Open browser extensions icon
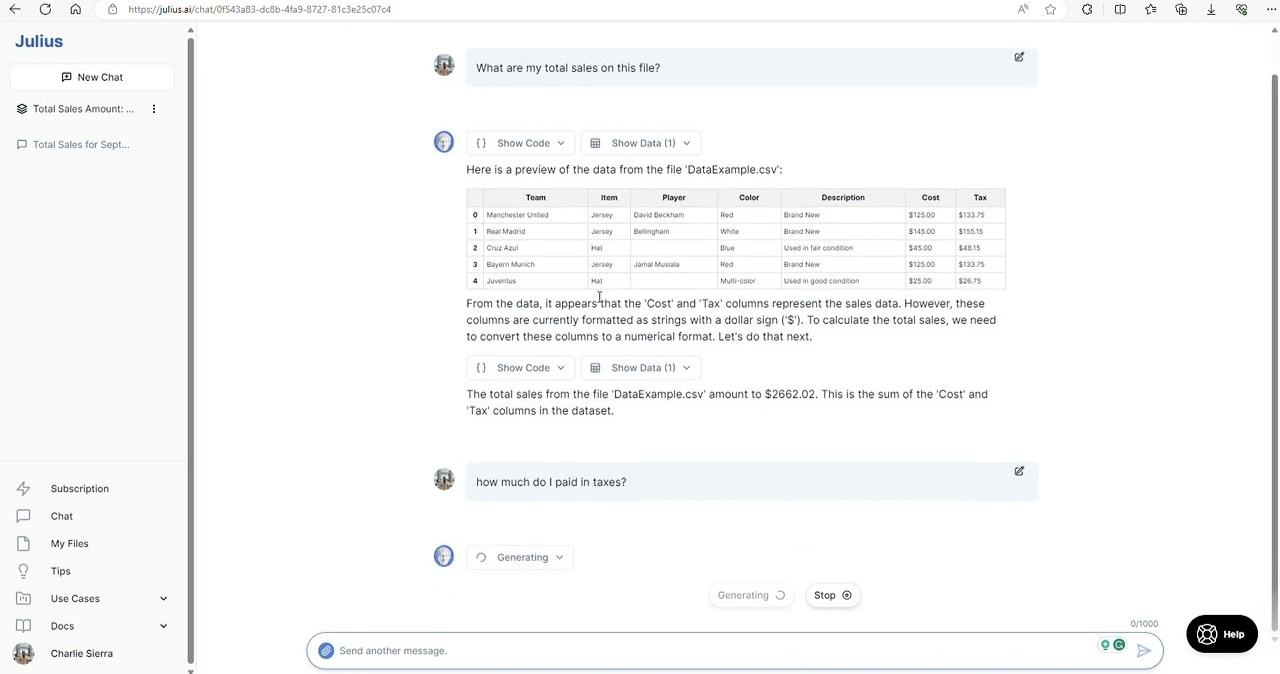The width and height of the screenshot is (1280, 674). pyautogui.click(x=1087, y=9)
